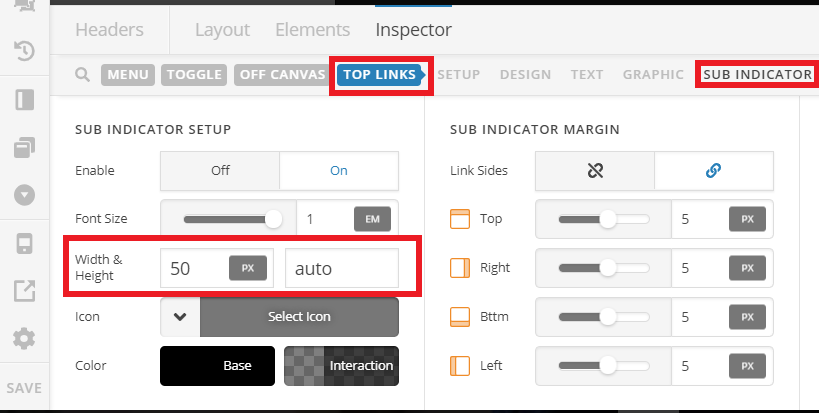Open the history clock icon in sidebar
819x413 pixels.
25,51
